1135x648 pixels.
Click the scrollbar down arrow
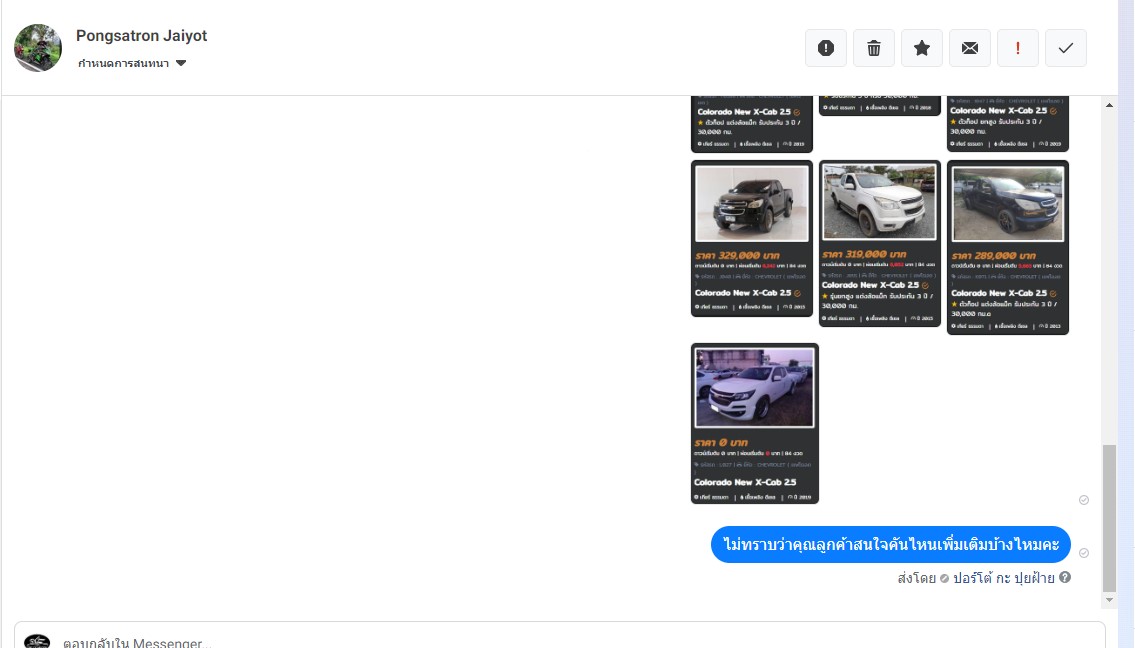point(1108,600)
